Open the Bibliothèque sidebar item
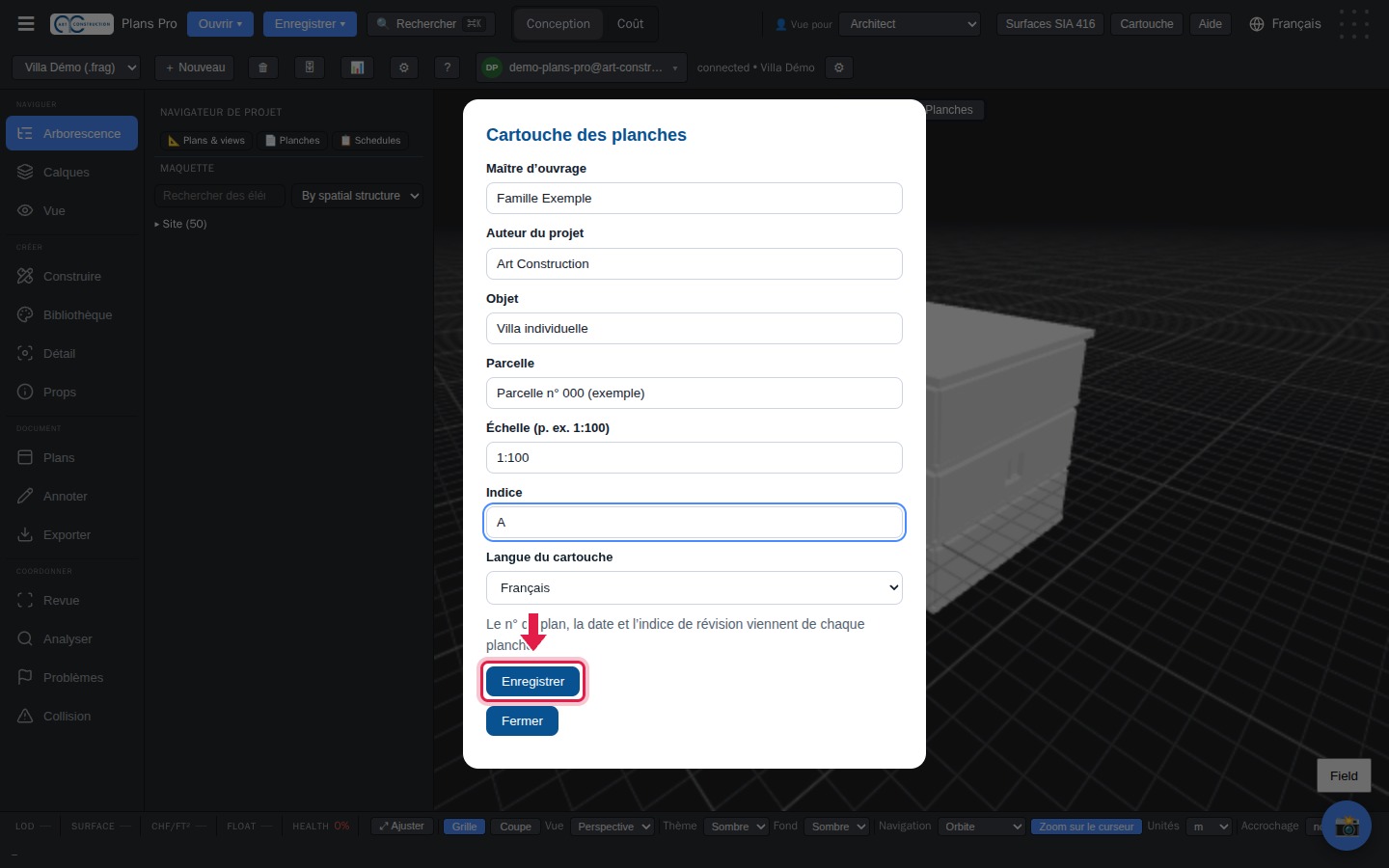Image resolution: width=1389 pixels, height=868 pixels. pyautogui.click(x=72, y=314)
